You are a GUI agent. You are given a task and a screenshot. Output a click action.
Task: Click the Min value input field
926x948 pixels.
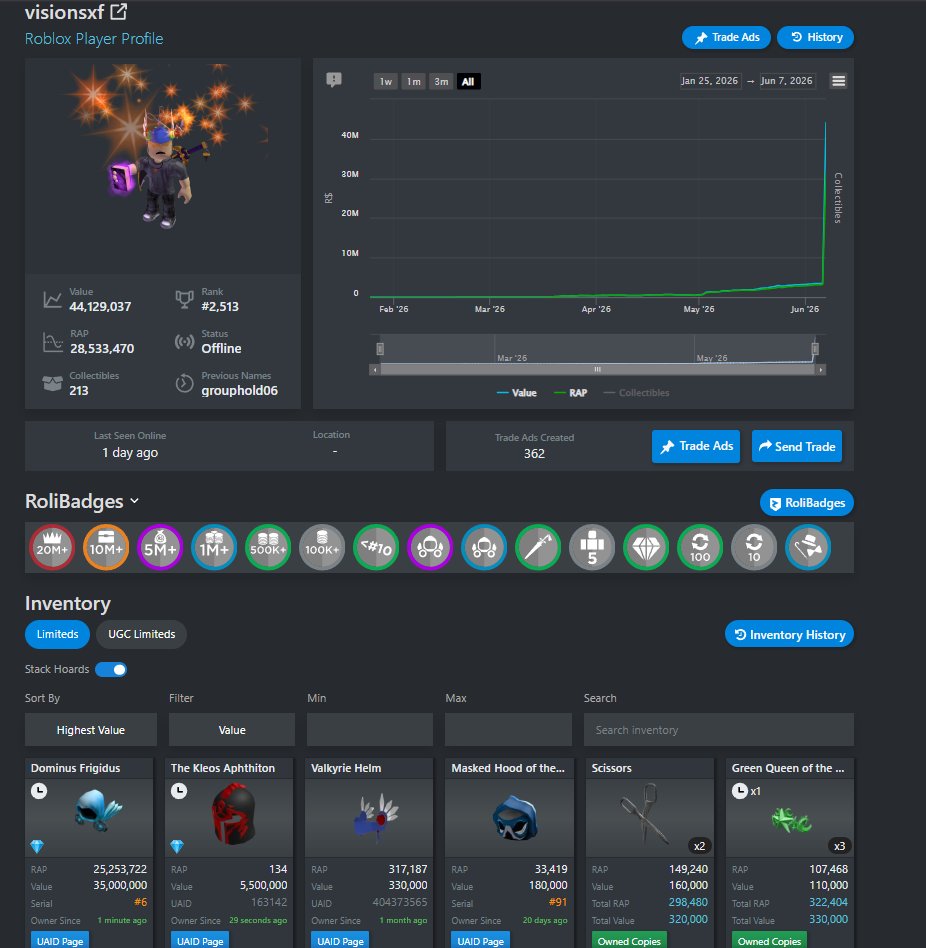tap(370, 730)
